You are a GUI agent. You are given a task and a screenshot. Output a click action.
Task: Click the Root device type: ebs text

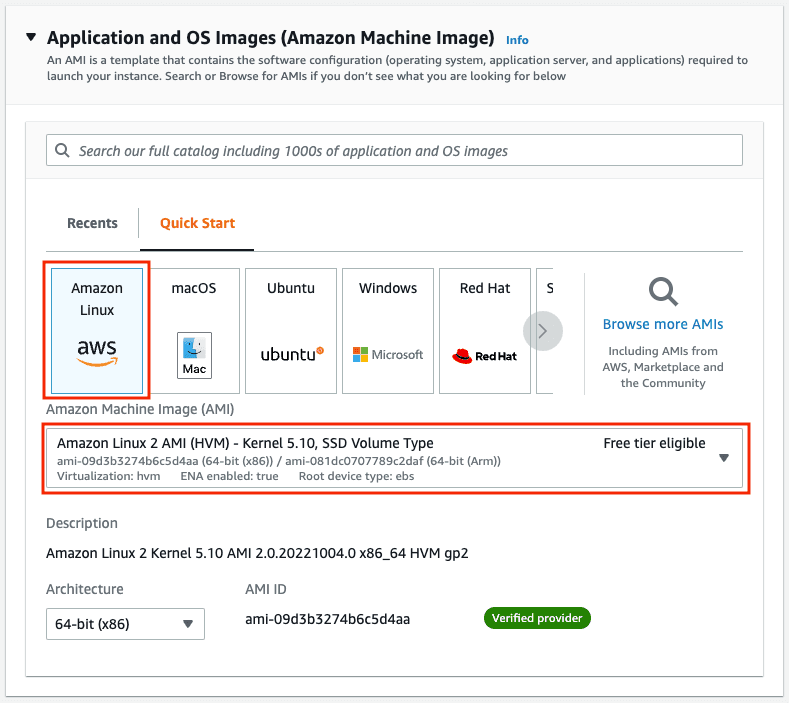pyautogui.click(x=356, y=476)
